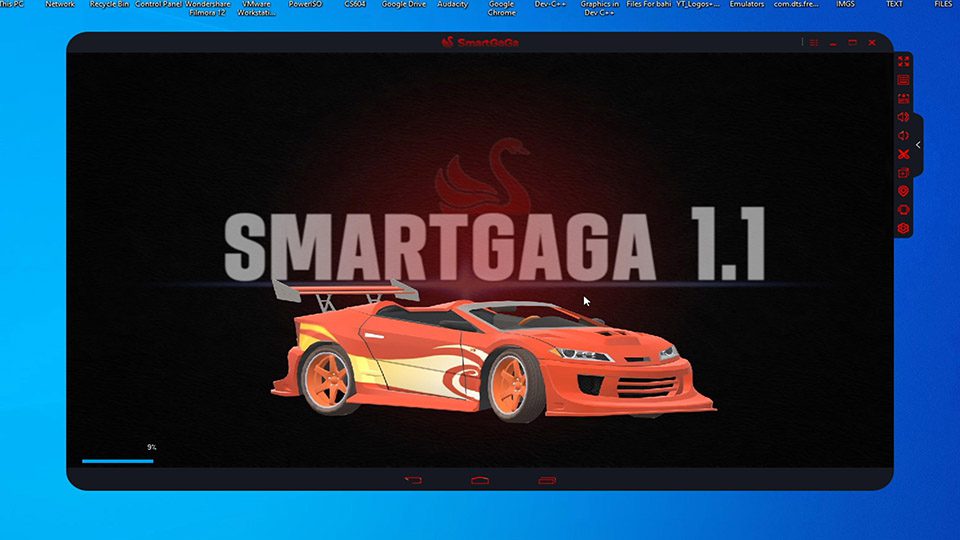Select the Files For bahi label

click(648, 4)
